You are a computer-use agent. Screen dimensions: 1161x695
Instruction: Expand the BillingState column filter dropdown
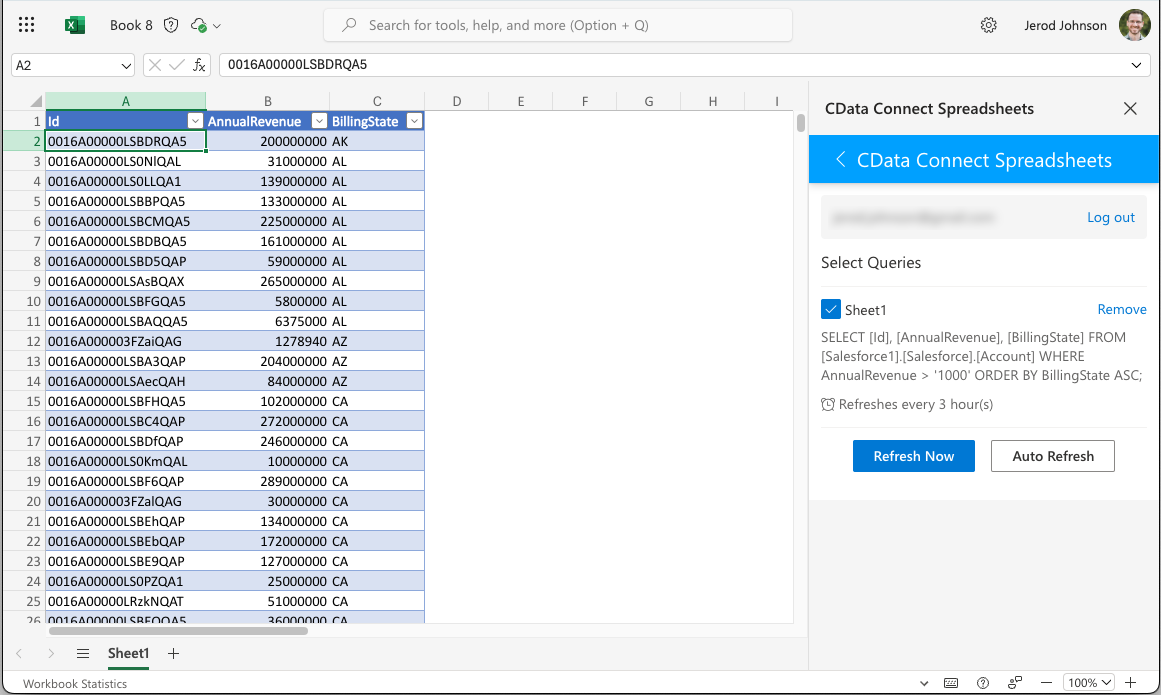coord(413,121)
